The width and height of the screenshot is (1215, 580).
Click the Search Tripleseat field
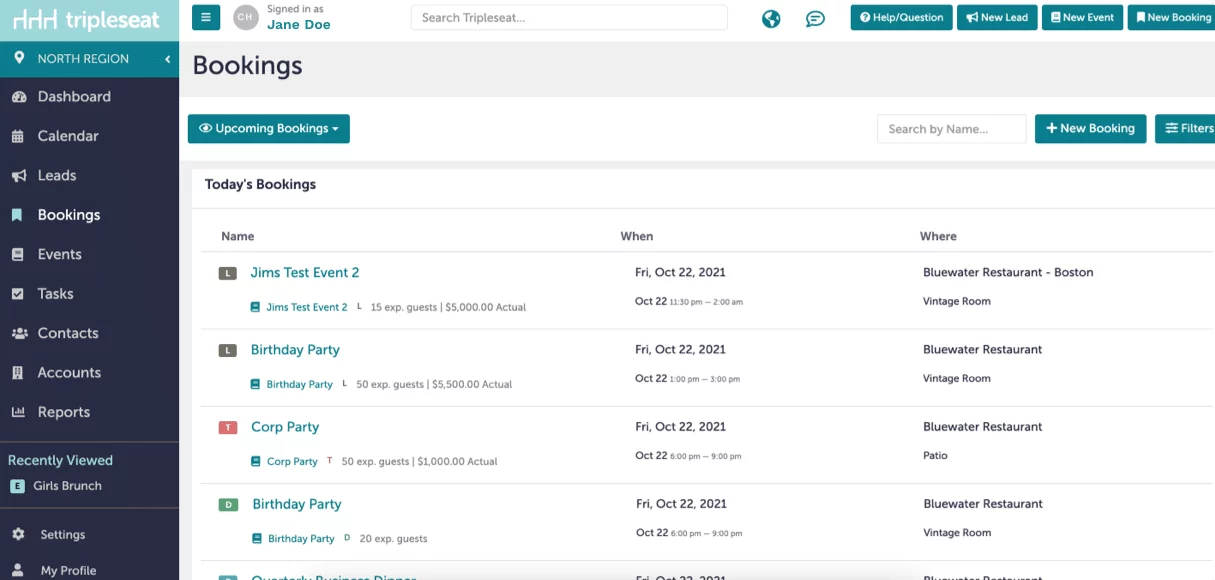568,18
